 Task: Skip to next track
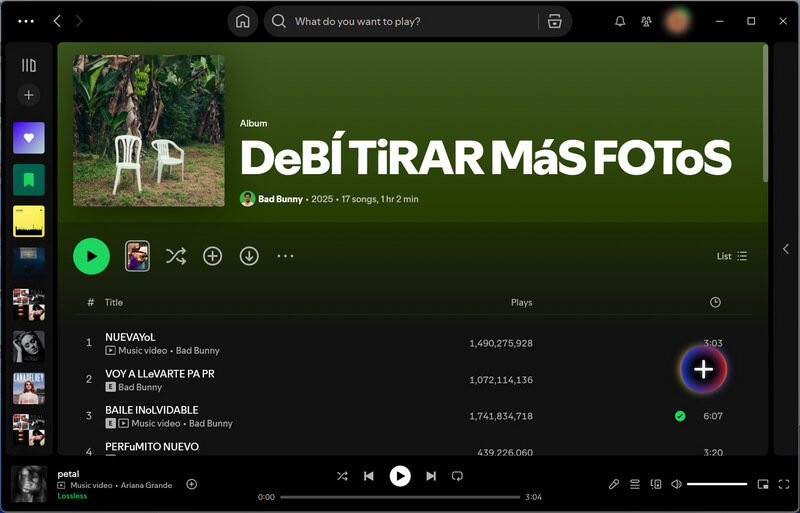pos(431,476)
